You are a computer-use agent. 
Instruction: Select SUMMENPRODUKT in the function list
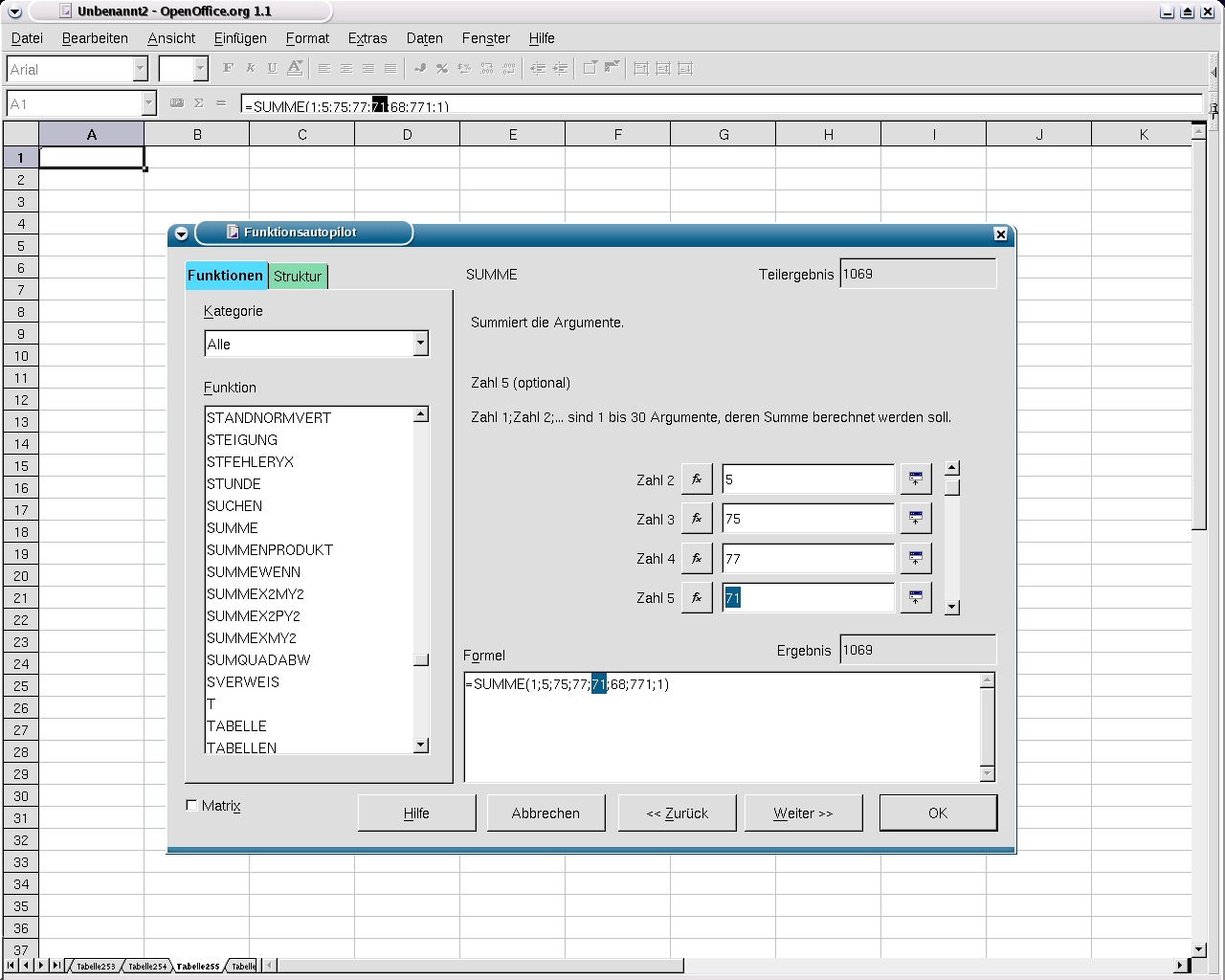coord(270,550)
